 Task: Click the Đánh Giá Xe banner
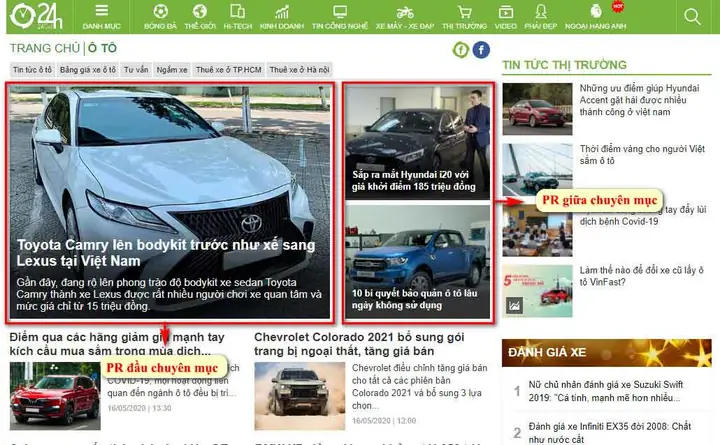tap(607, 352)
